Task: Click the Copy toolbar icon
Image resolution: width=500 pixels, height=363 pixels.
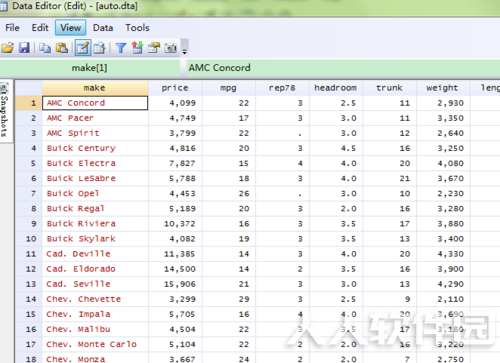Action: point(45,48)
